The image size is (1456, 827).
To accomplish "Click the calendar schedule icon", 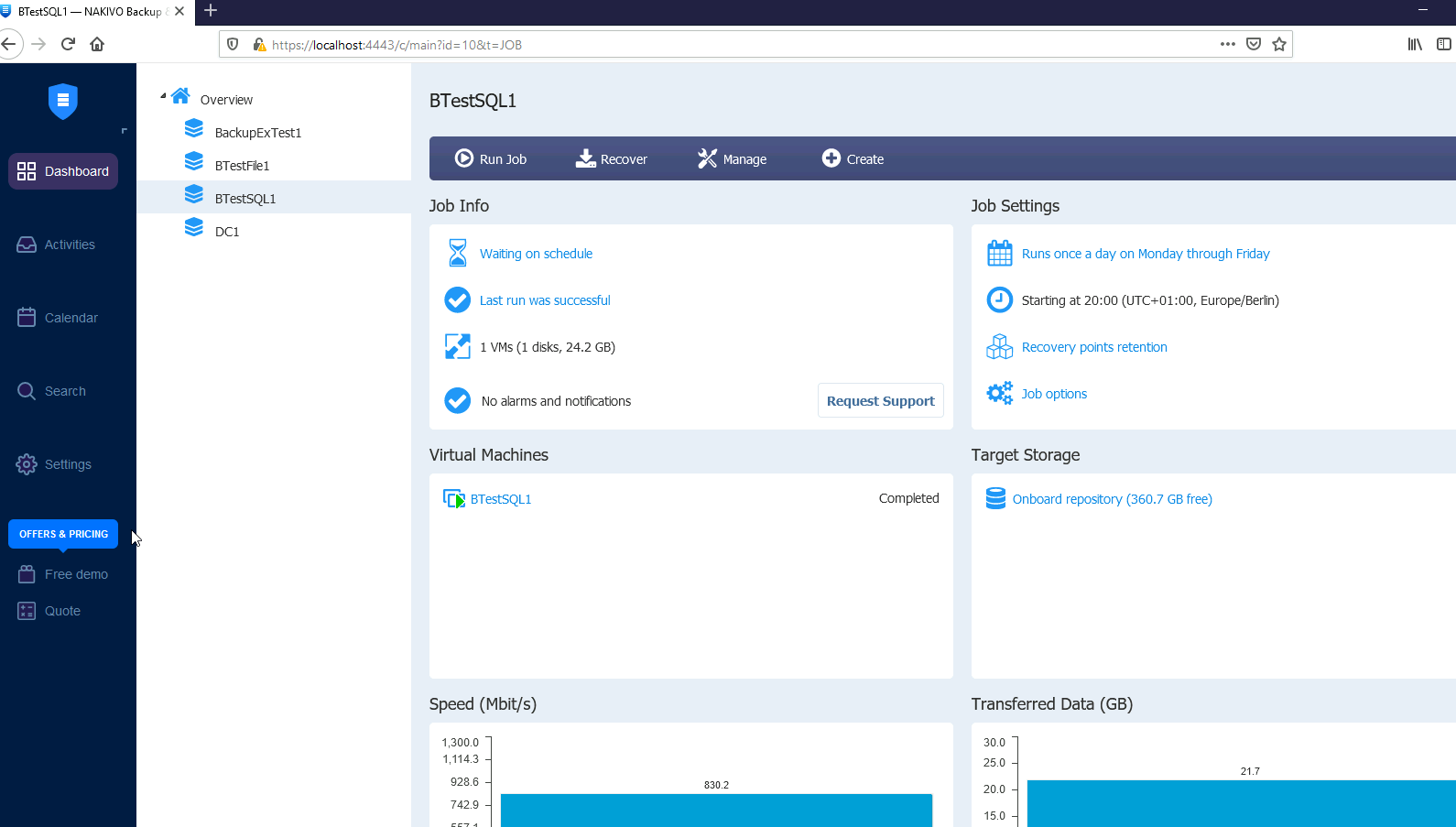I will pos(1000,253).
